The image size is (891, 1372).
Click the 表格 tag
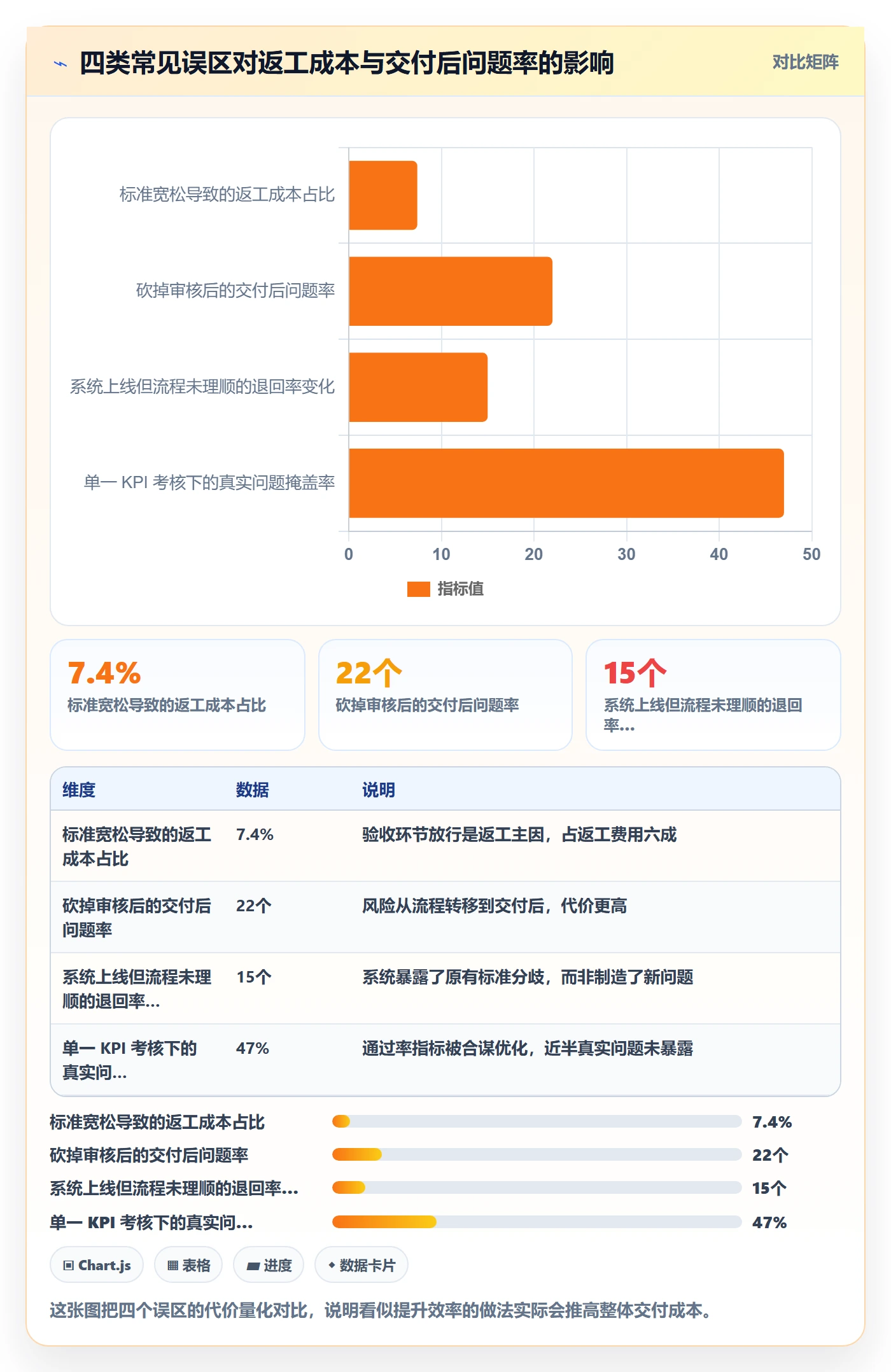click(x=188, y=1265)
